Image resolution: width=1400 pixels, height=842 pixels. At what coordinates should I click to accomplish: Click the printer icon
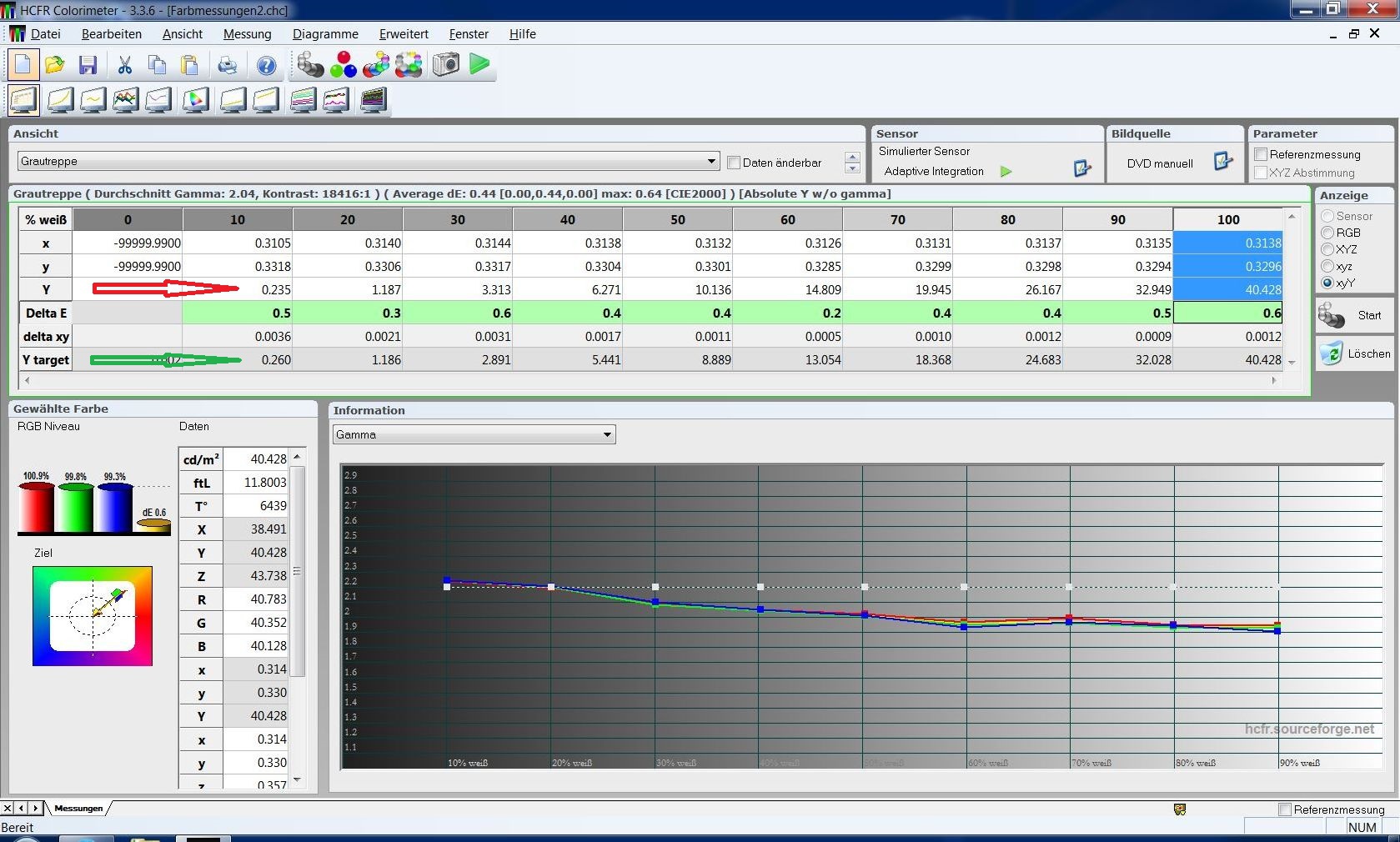click(x=227, y=65)
